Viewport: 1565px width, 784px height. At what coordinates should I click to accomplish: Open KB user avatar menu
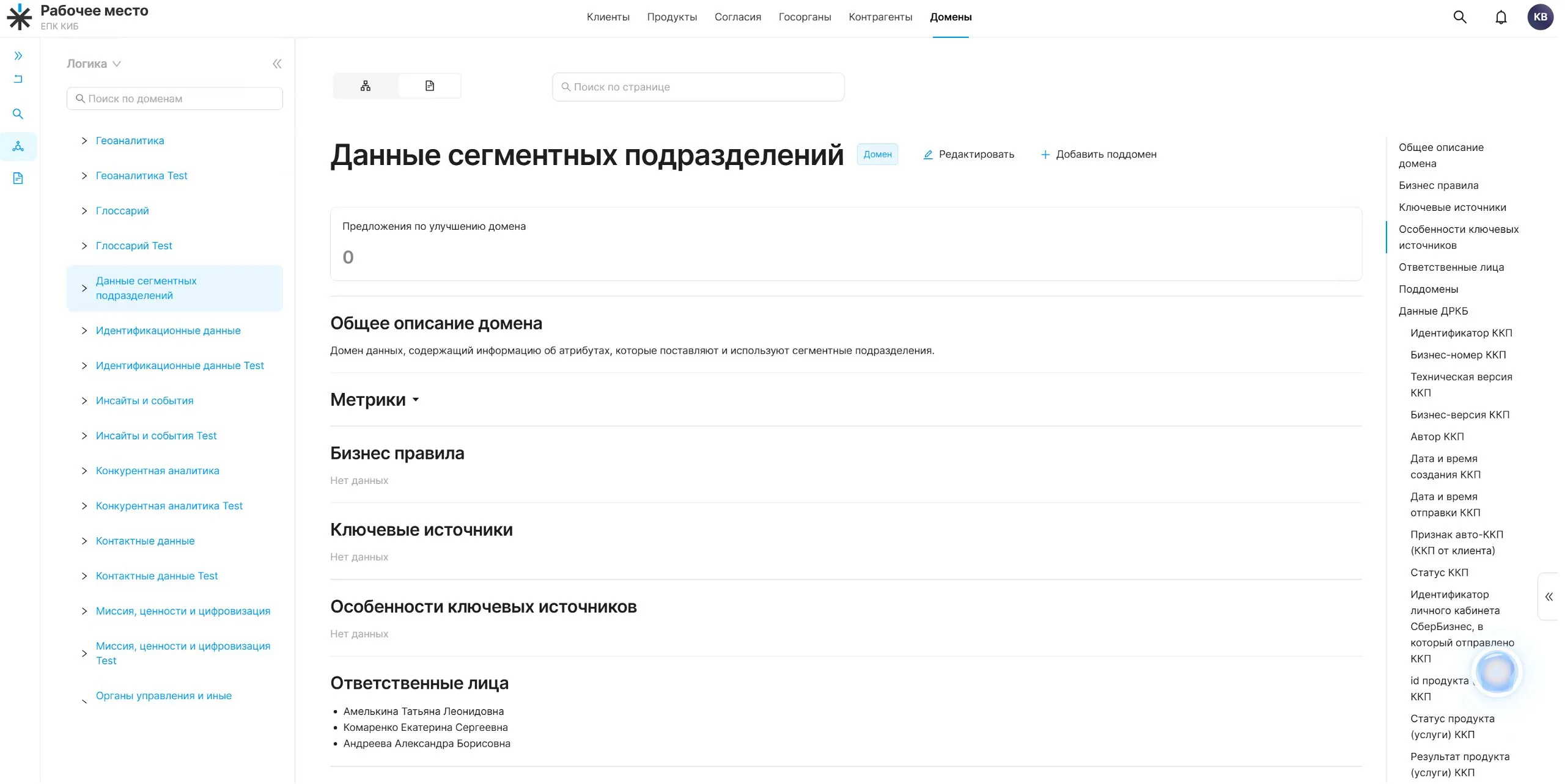pyautogui.click(x=1540, y=17)
